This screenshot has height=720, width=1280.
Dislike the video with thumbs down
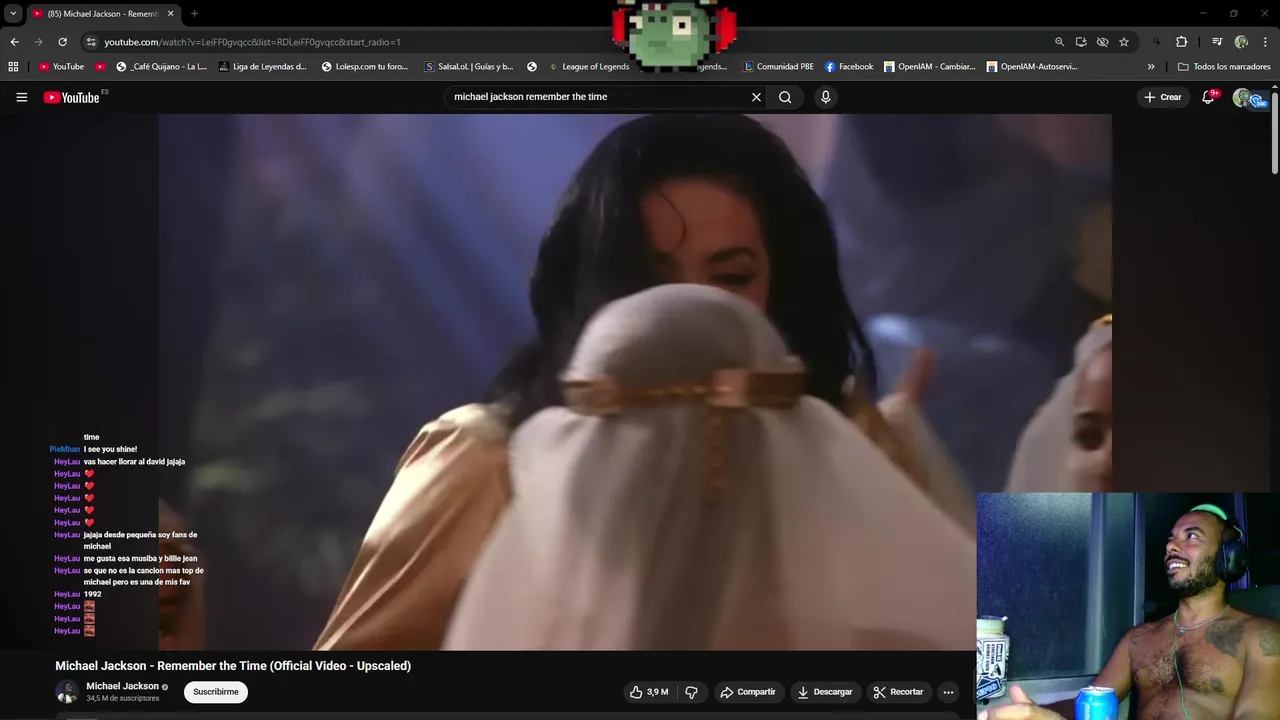[x=691, y=692]
